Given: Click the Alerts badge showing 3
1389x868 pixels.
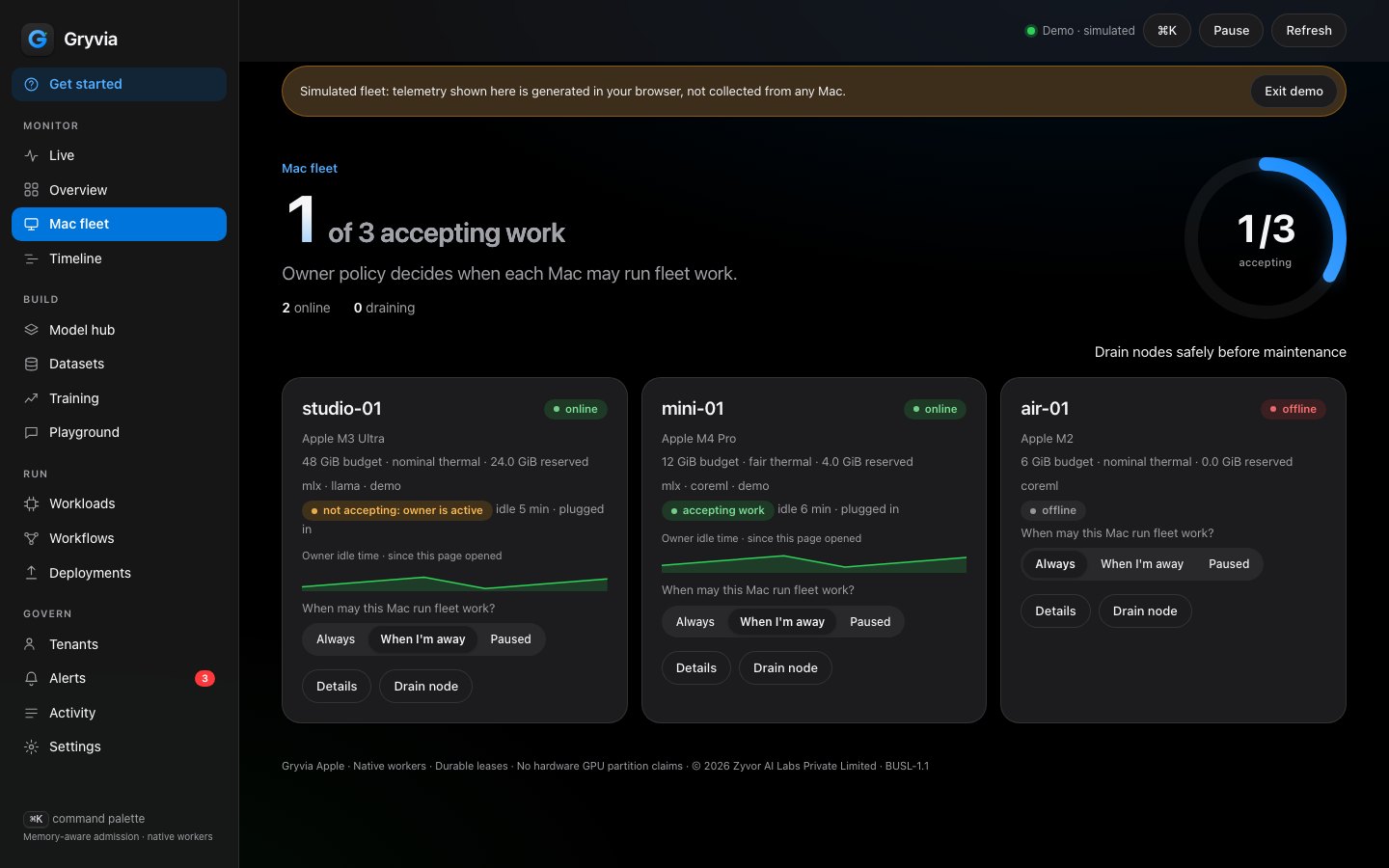Looking at the screenshot, I should coord(204,678).
